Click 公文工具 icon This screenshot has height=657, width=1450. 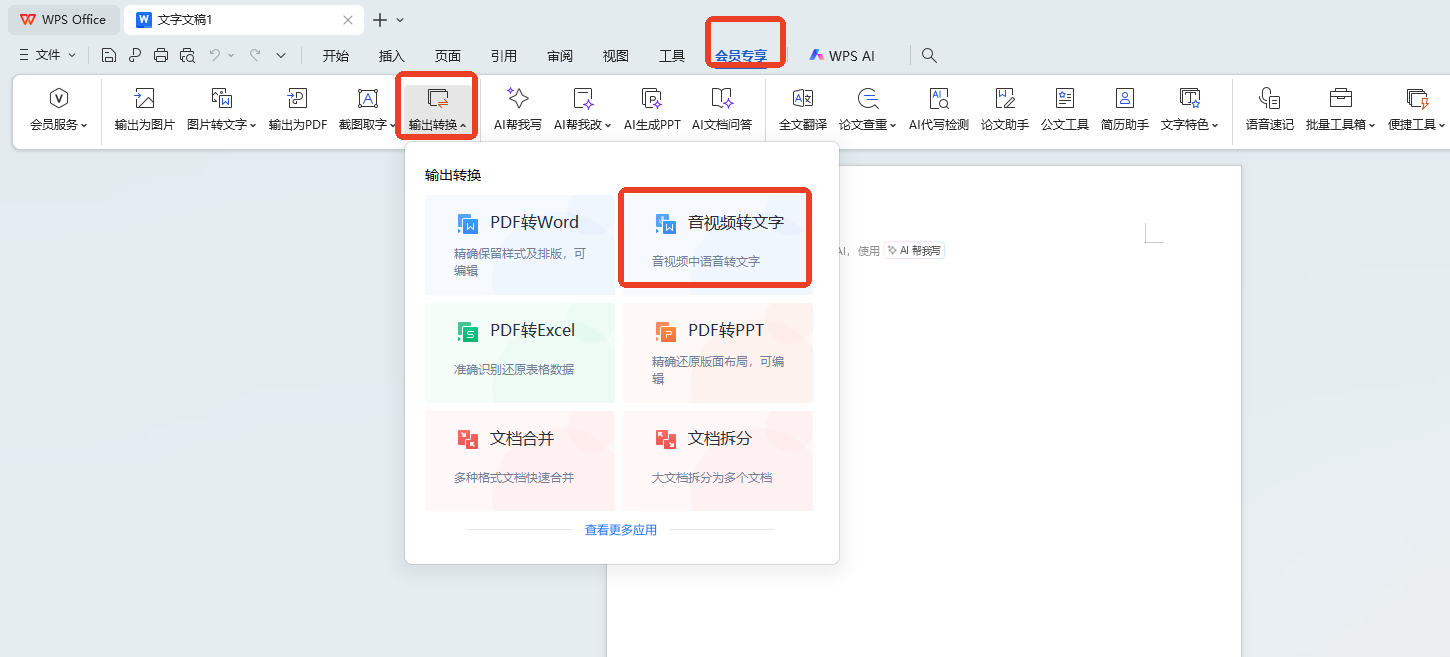pyautogui.click(x=1064, y=98)
